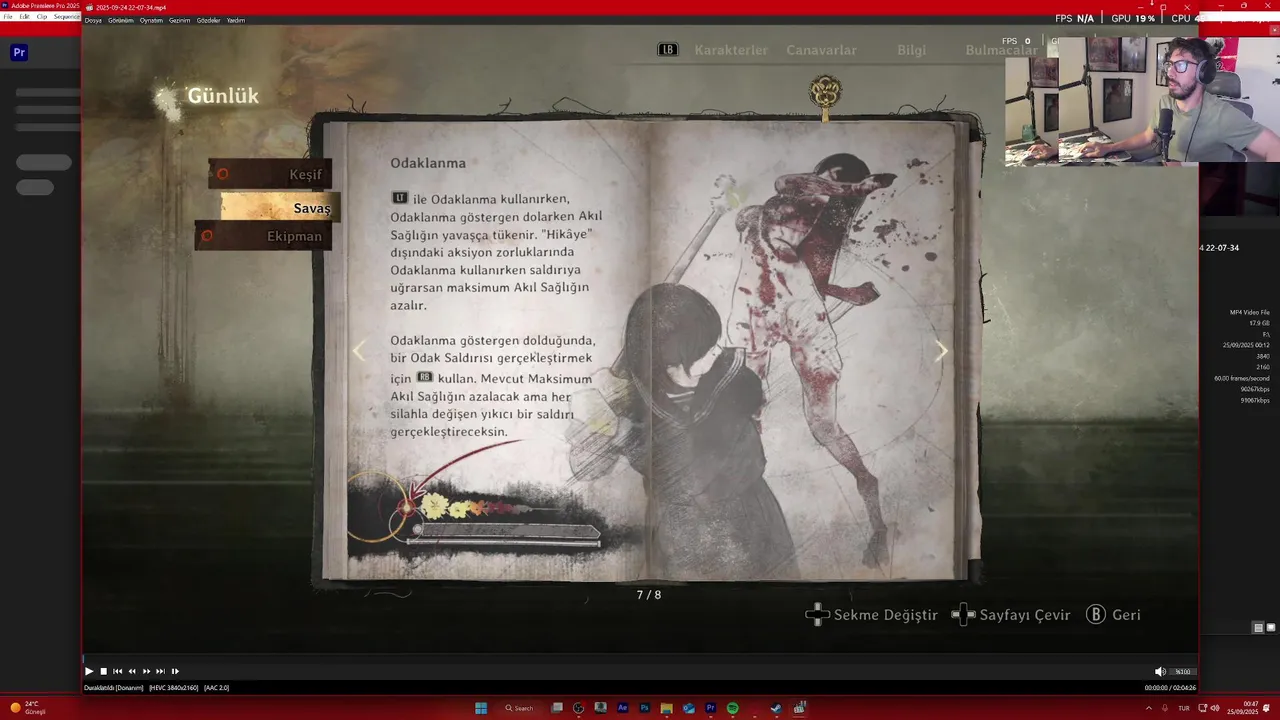Select the Ekipman journal tab

coord(264,236)
